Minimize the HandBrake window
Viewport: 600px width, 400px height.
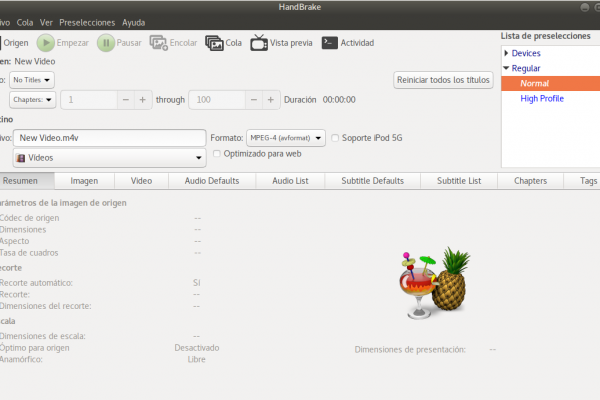coord(584,7)
